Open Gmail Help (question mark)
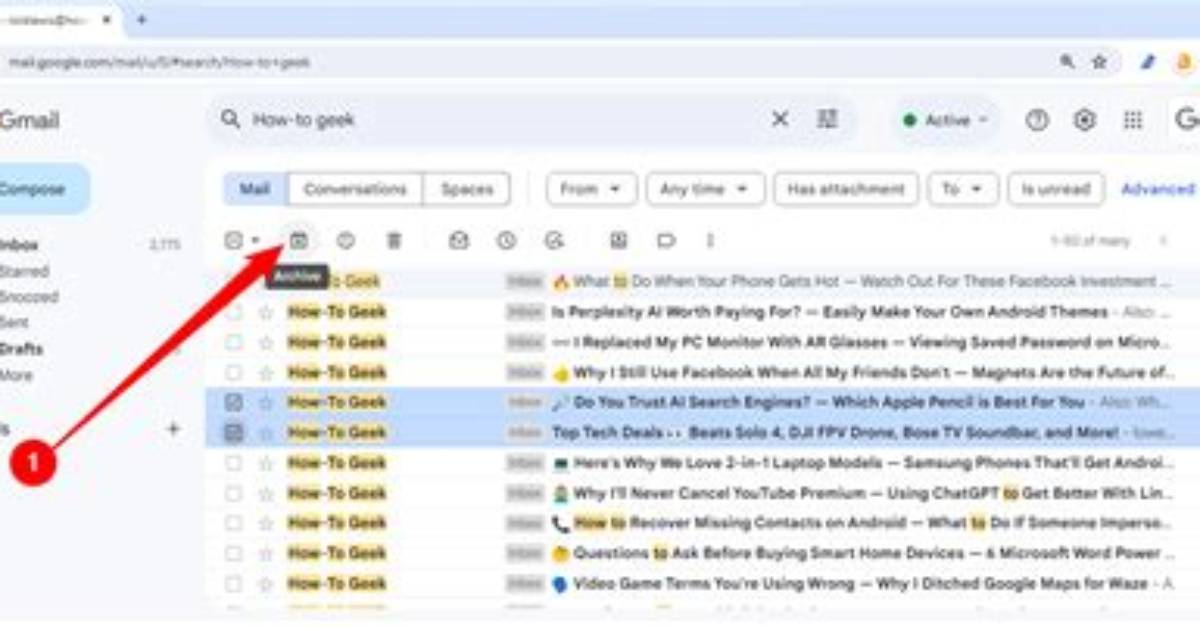This screenshot has height=627, width=1200. [1037, 120]
